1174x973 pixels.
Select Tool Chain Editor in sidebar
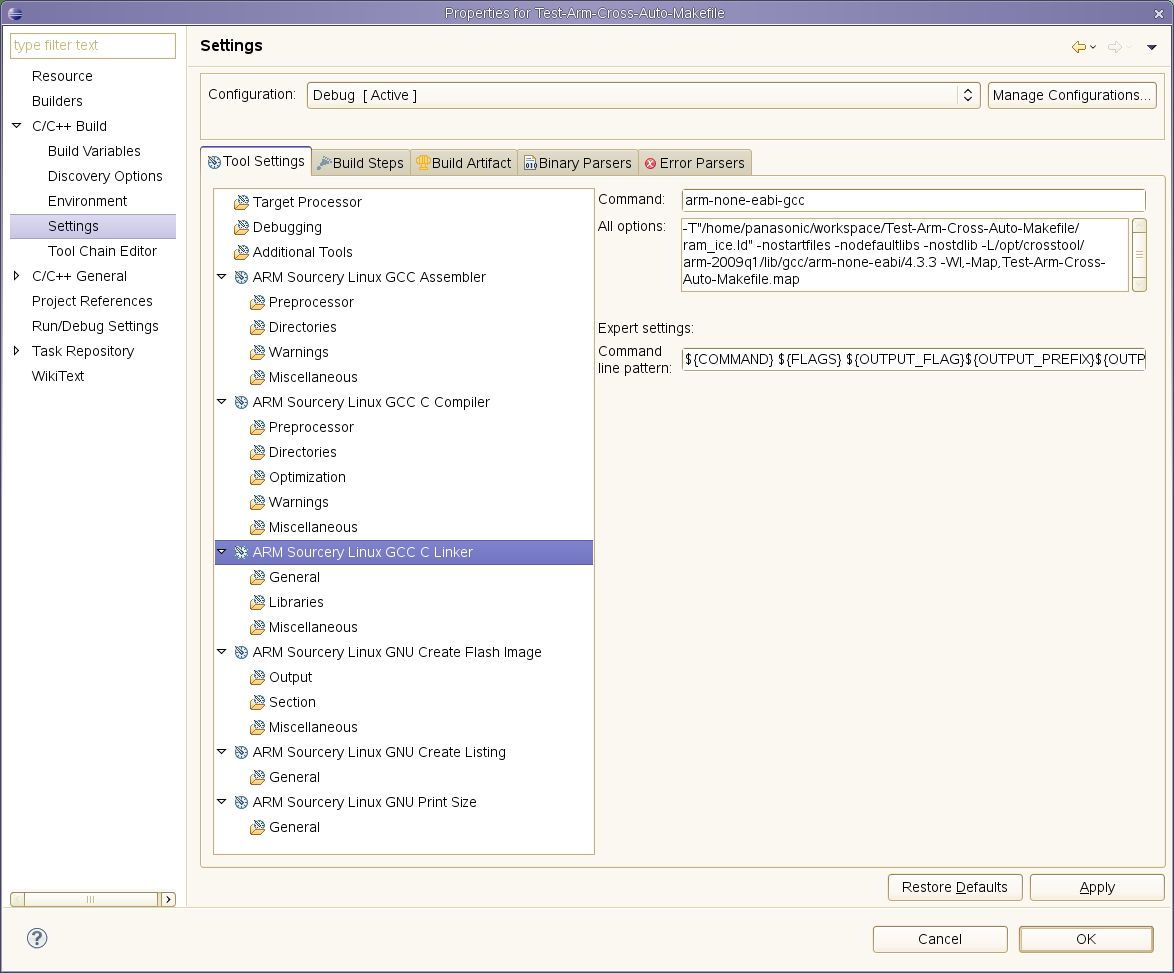pyautogui.click(x=103, y=251)
